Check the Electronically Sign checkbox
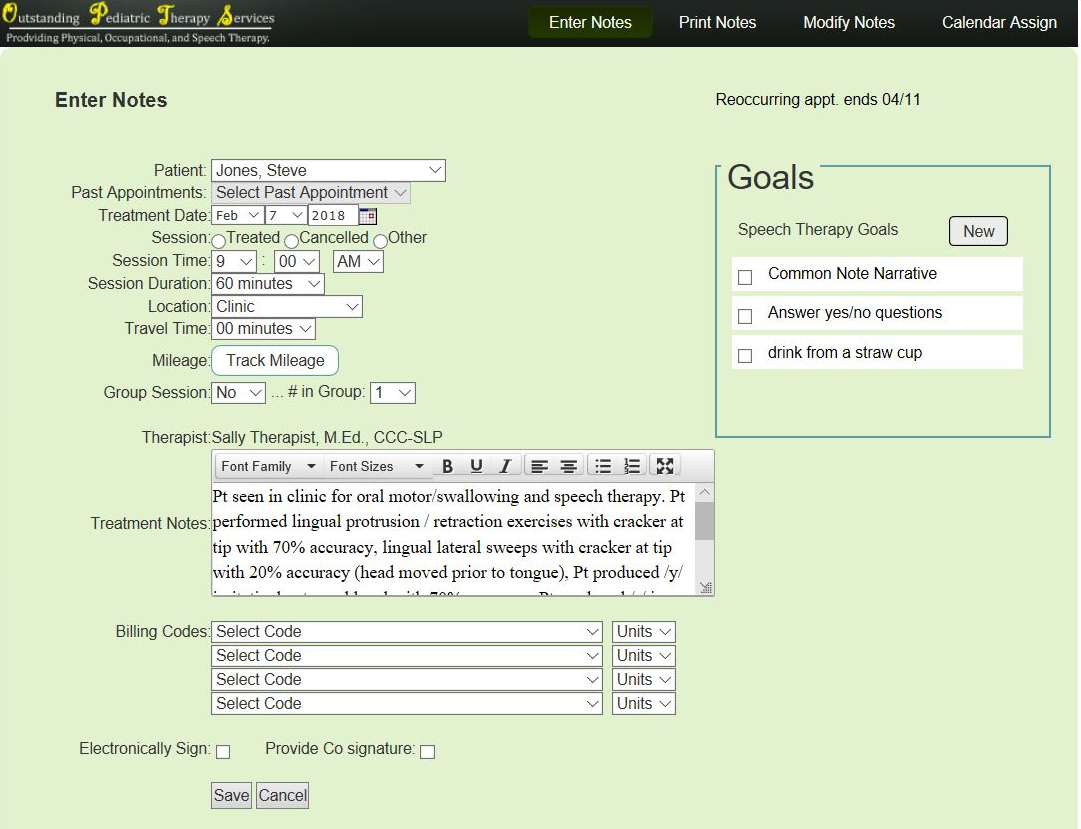 pos(223,752)
